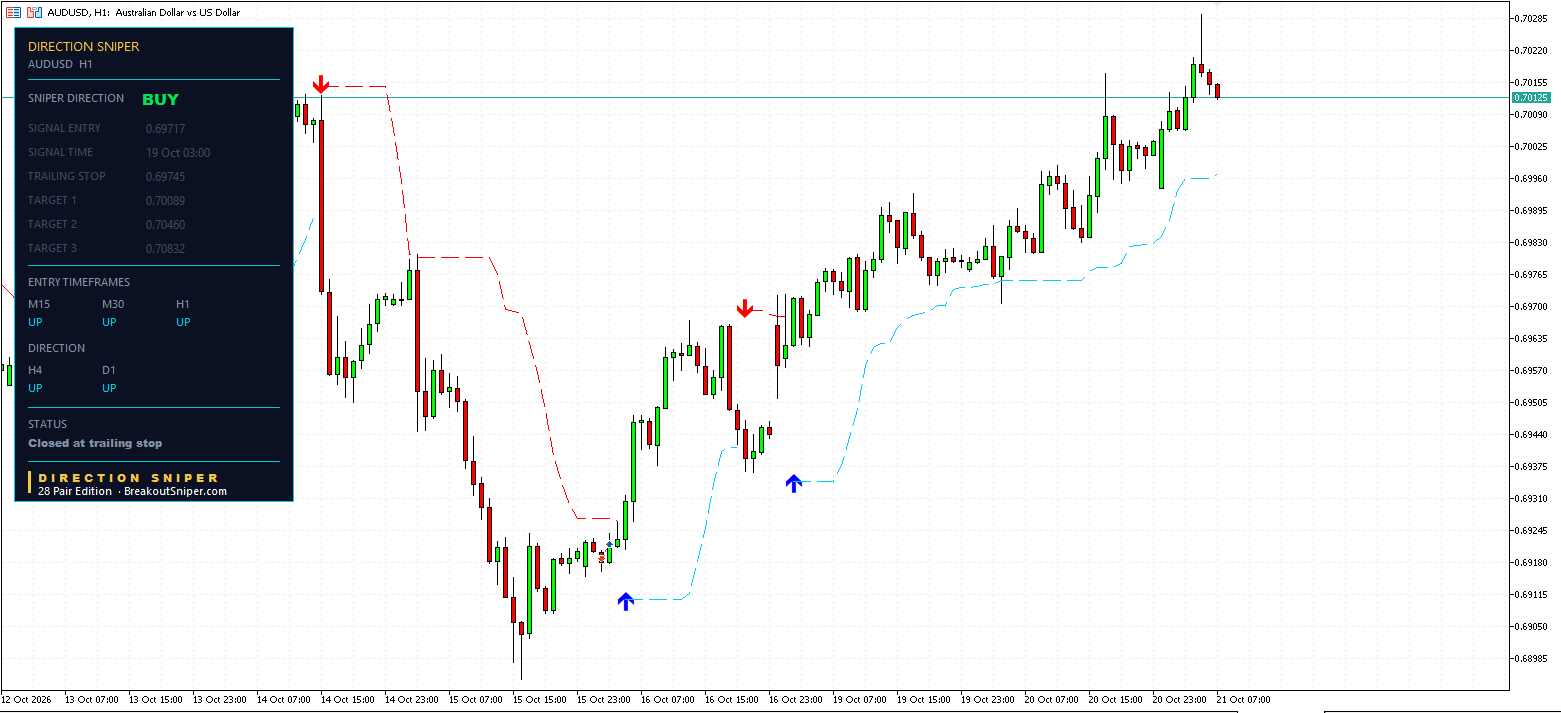Screen dimensions: 1561x713
Task: Click the 20 Oct 07:00 time label
Action: (x=1051, y=700)
